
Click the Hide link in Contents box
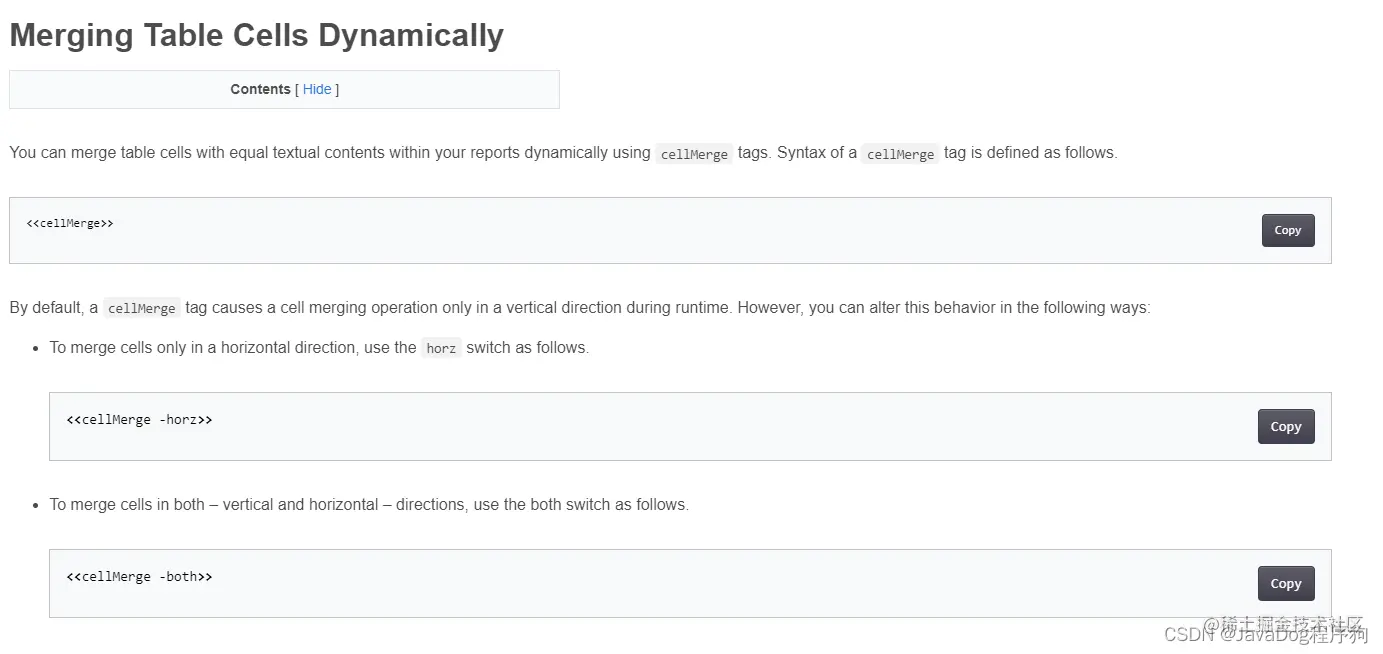pos(317,89)
